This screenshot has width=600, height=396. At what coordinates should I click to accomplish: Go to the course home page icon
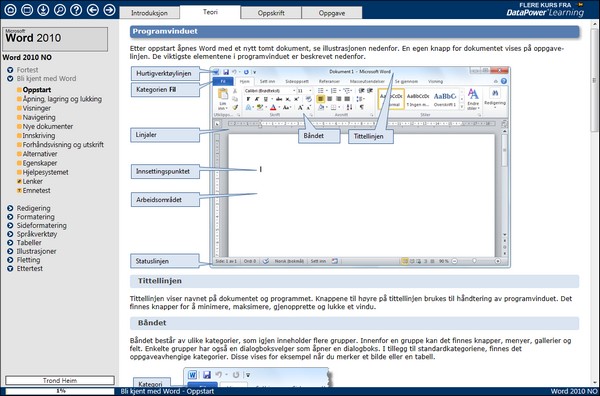pyautogui.click(x=10, y=10)
